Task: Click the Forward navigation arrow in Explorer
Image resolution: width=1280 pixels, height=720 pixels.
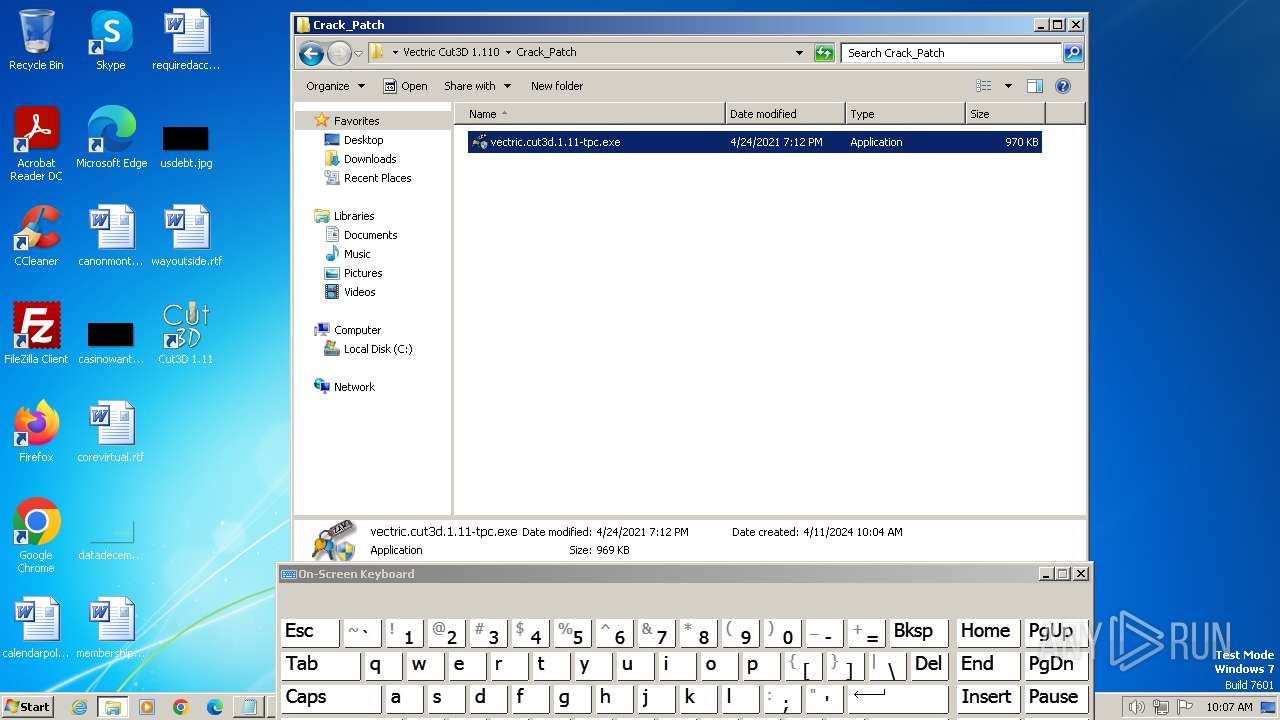Action: coord(340,53)
